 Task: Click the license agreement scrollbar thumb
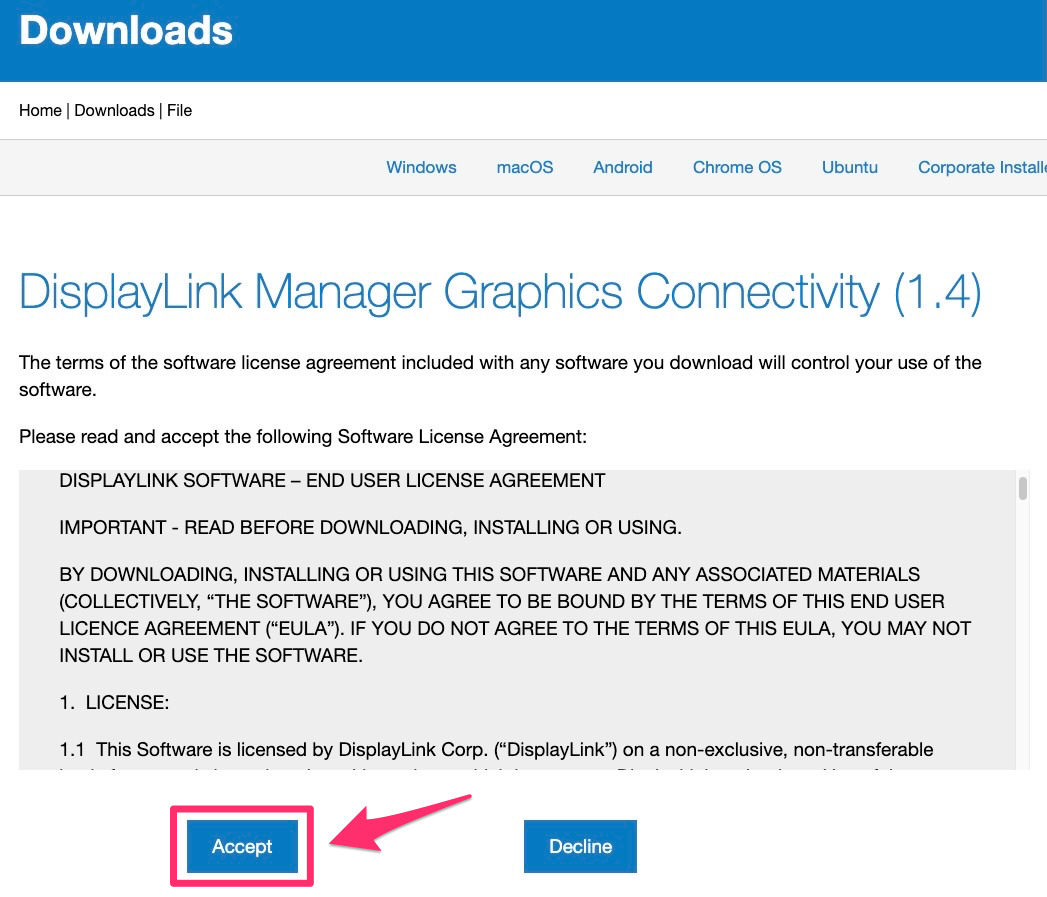[x=1023, y=488]
